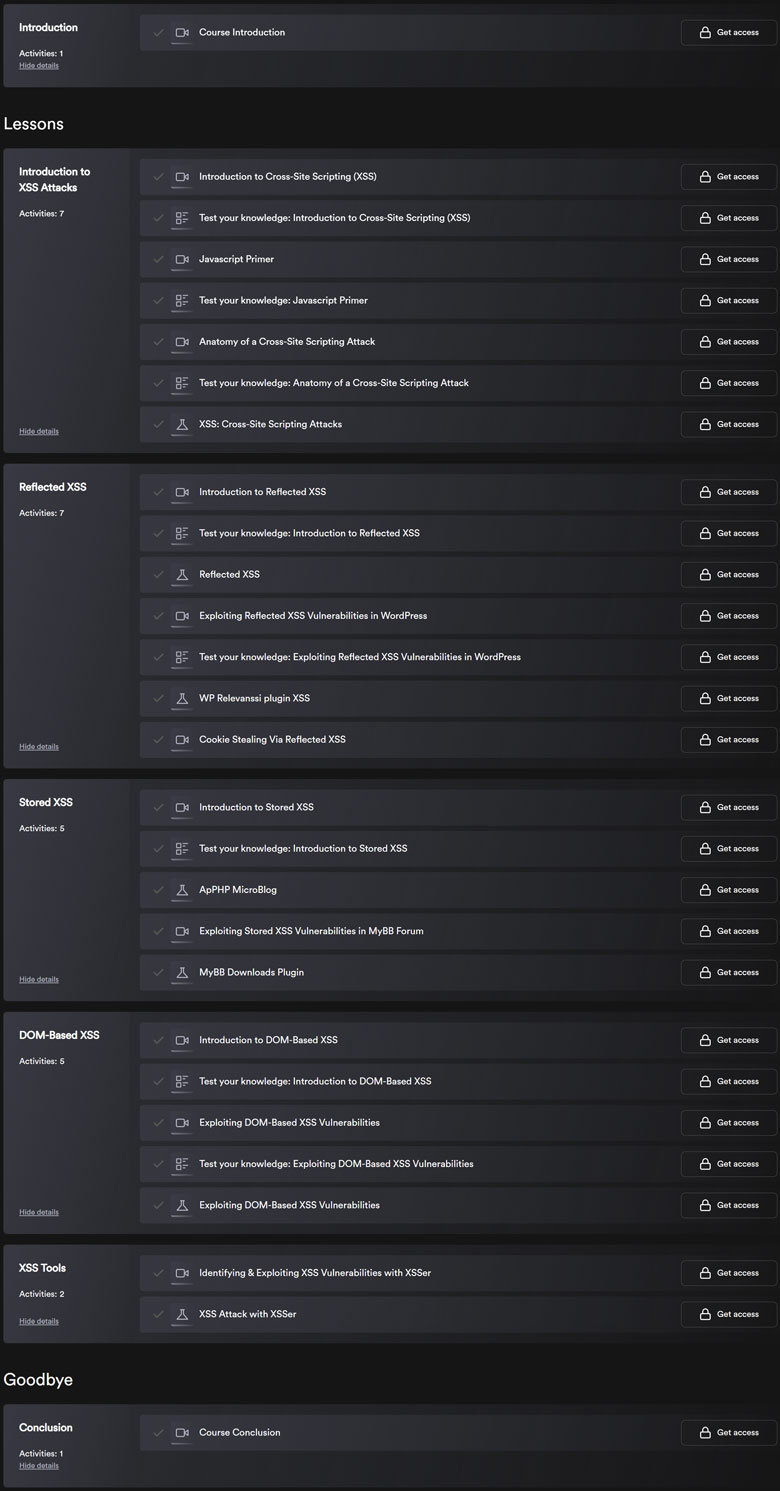Click video icon for Cookie Stealing Via Reflected XSS
Screen dimensions: 780x1491
click(x=182, y=740)
